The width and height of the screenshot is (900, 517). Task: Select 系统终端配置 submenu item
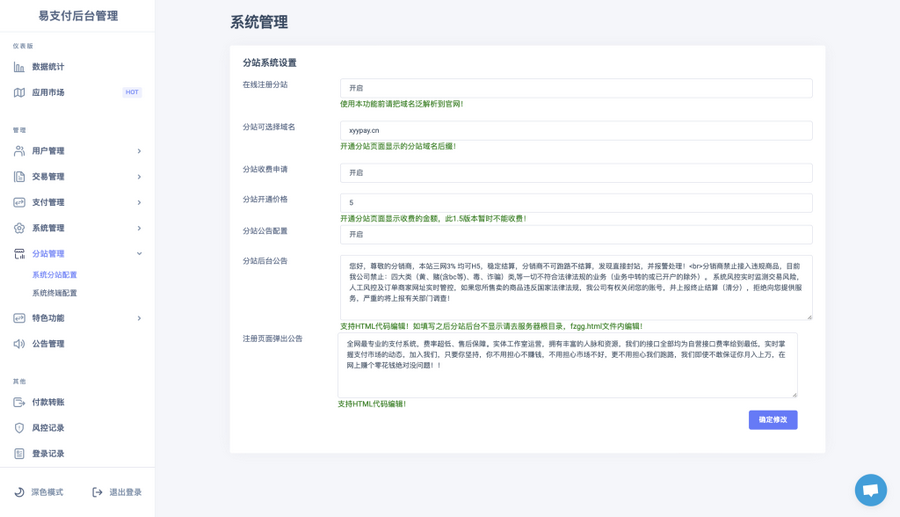click(54, 293)
